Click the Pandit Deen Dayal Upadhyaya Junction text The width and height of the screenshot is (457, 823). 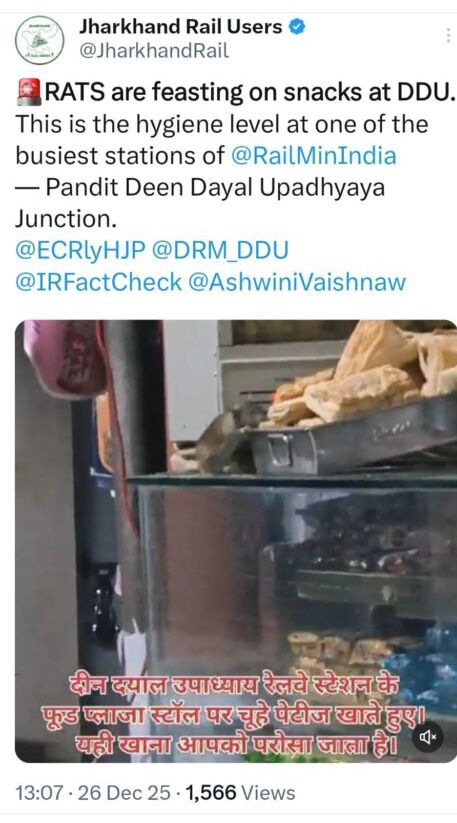[199, 203]
